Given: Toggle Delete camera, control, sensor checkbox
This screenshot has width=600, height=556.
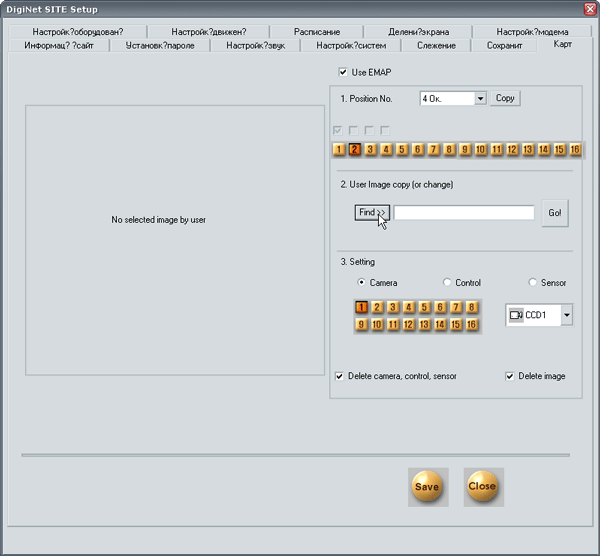Looking at the screenshot, I should [x=339, y=376].
